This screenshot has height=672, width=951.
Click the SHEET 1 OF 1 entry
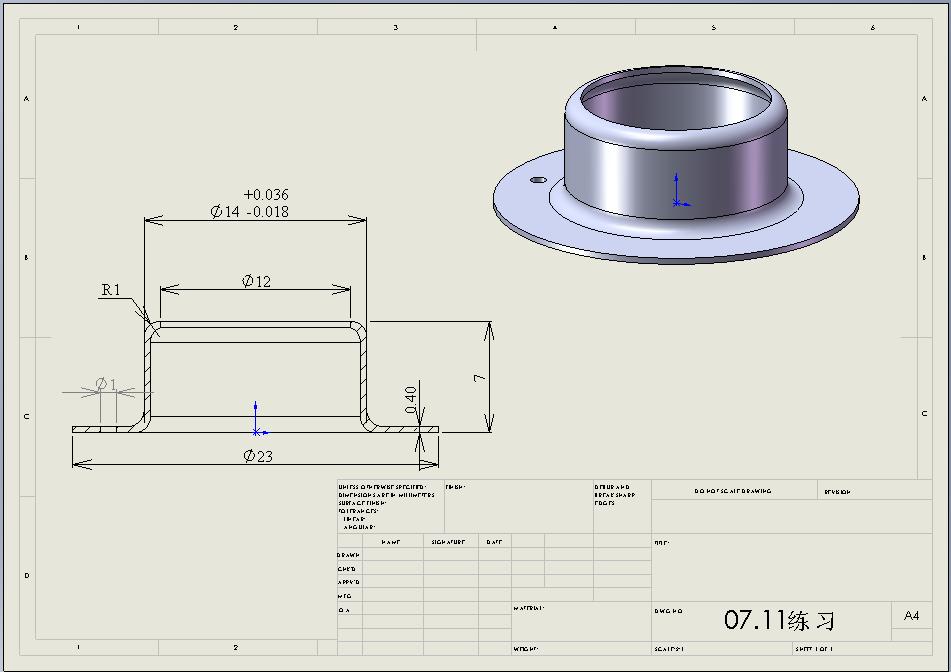(814, 649)
